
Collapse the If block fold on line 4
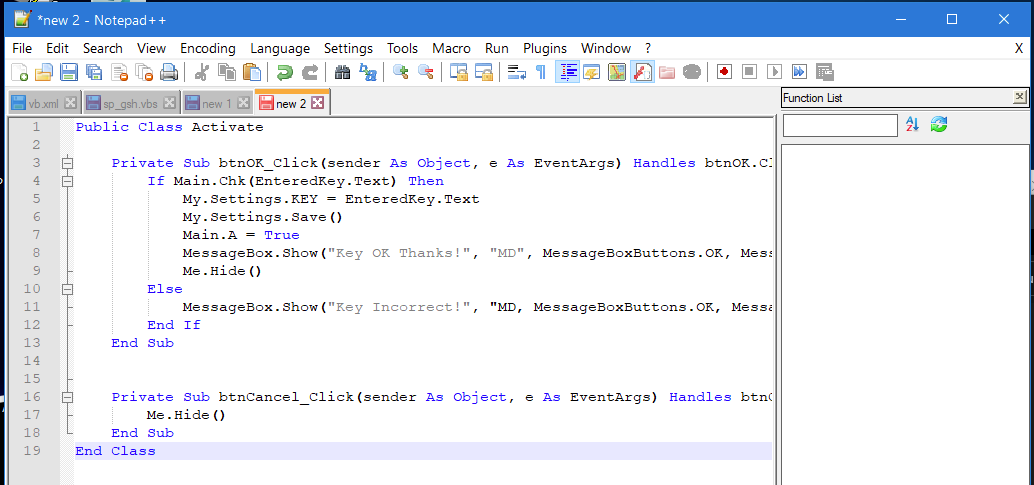tap(67, 181)
